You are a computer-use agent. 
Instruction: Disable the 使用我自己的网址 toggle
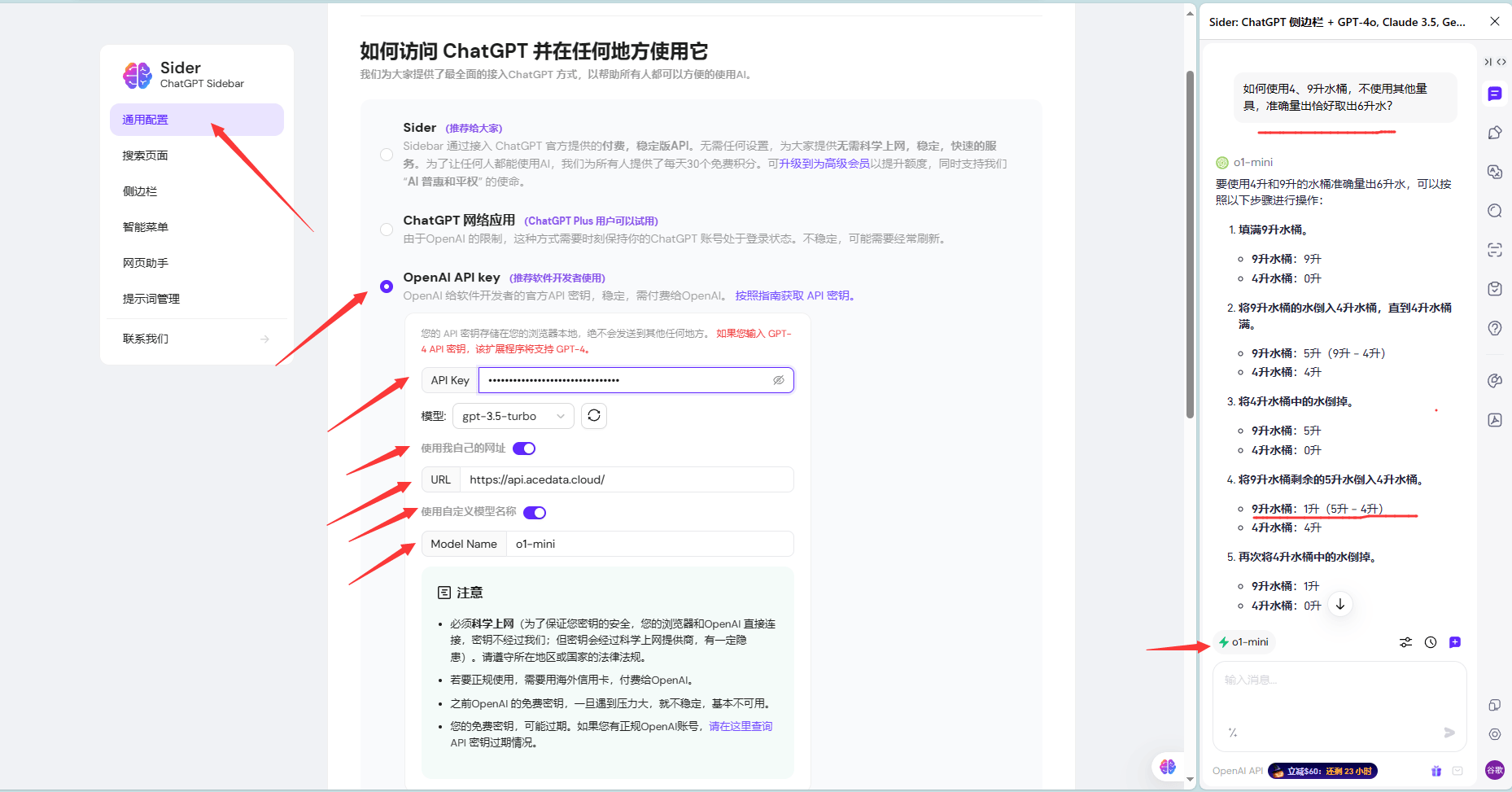[x=524, y=449]
